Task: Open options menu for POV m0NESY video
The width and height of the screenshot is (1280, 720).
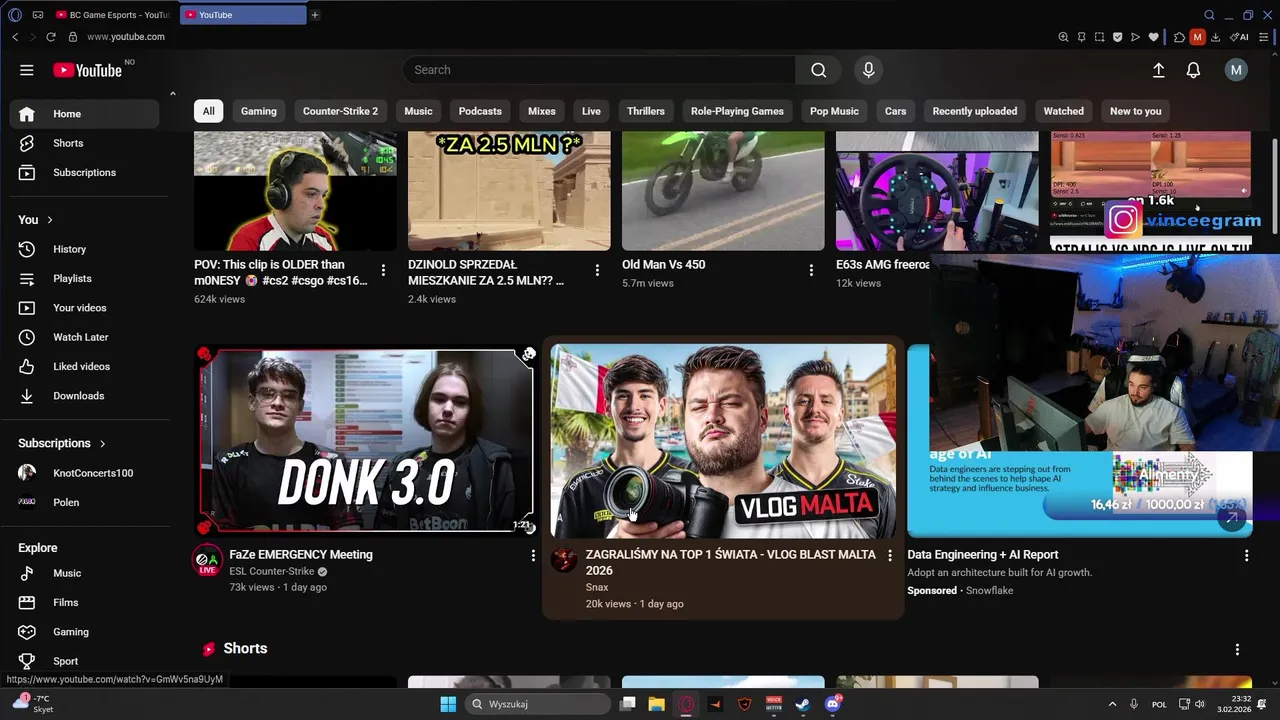Action: coord(383,270)
